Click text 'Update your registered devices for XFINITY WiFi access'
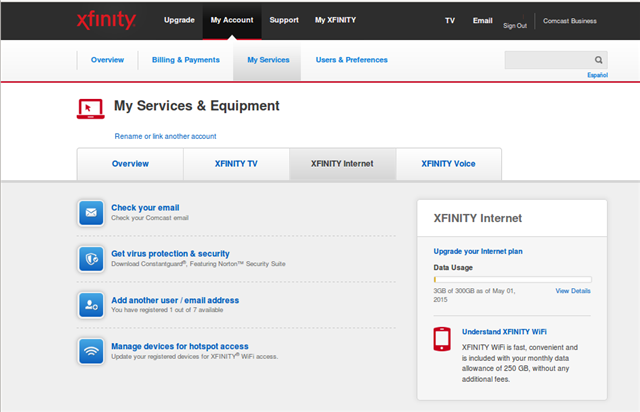Screen dimensions: 640x412 click(194, 356)
